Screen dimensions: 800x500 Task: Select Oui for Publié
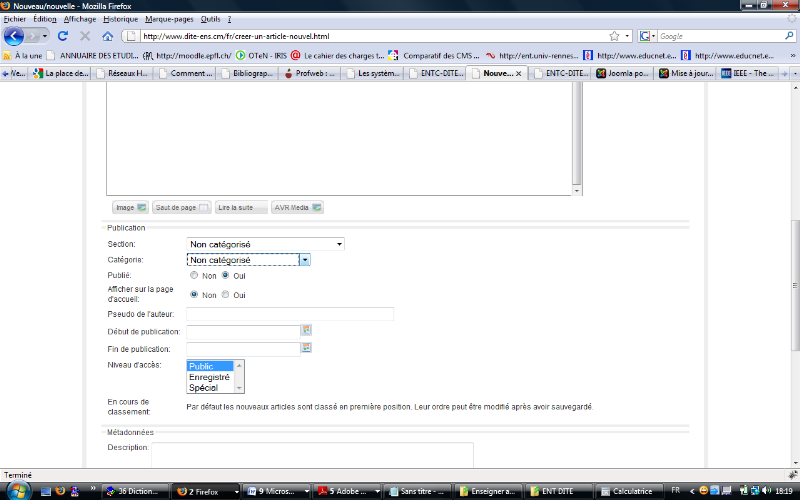(225, 275)
